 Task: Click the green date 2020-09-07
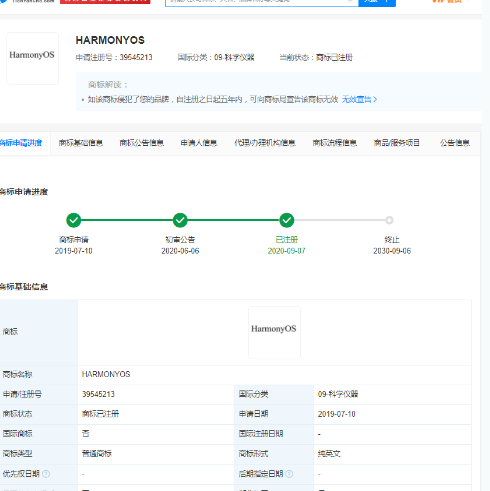point(287,251)
